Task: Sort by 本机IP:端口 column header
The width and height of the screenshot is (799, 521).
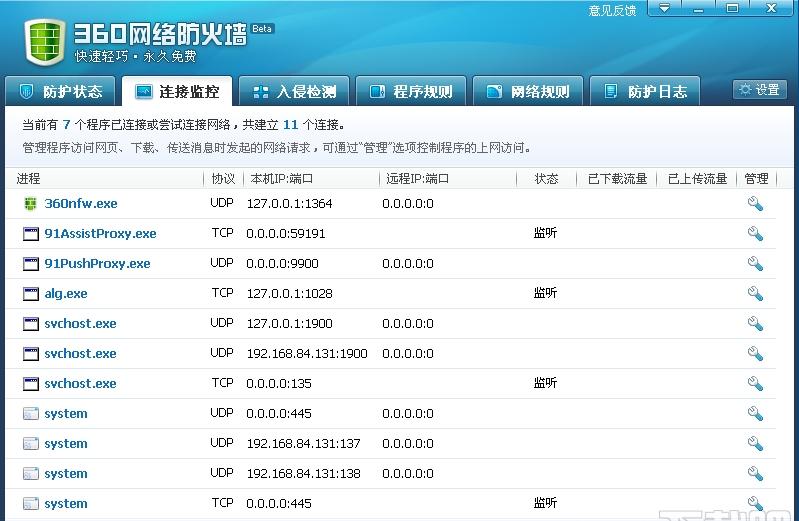Action: click(x=282, y=179)
